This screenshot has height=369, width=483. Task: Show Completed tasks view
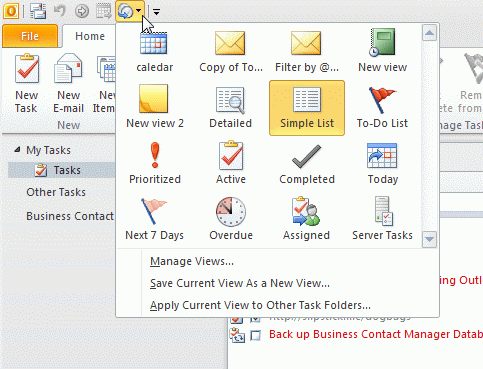[x=307, y=163]
